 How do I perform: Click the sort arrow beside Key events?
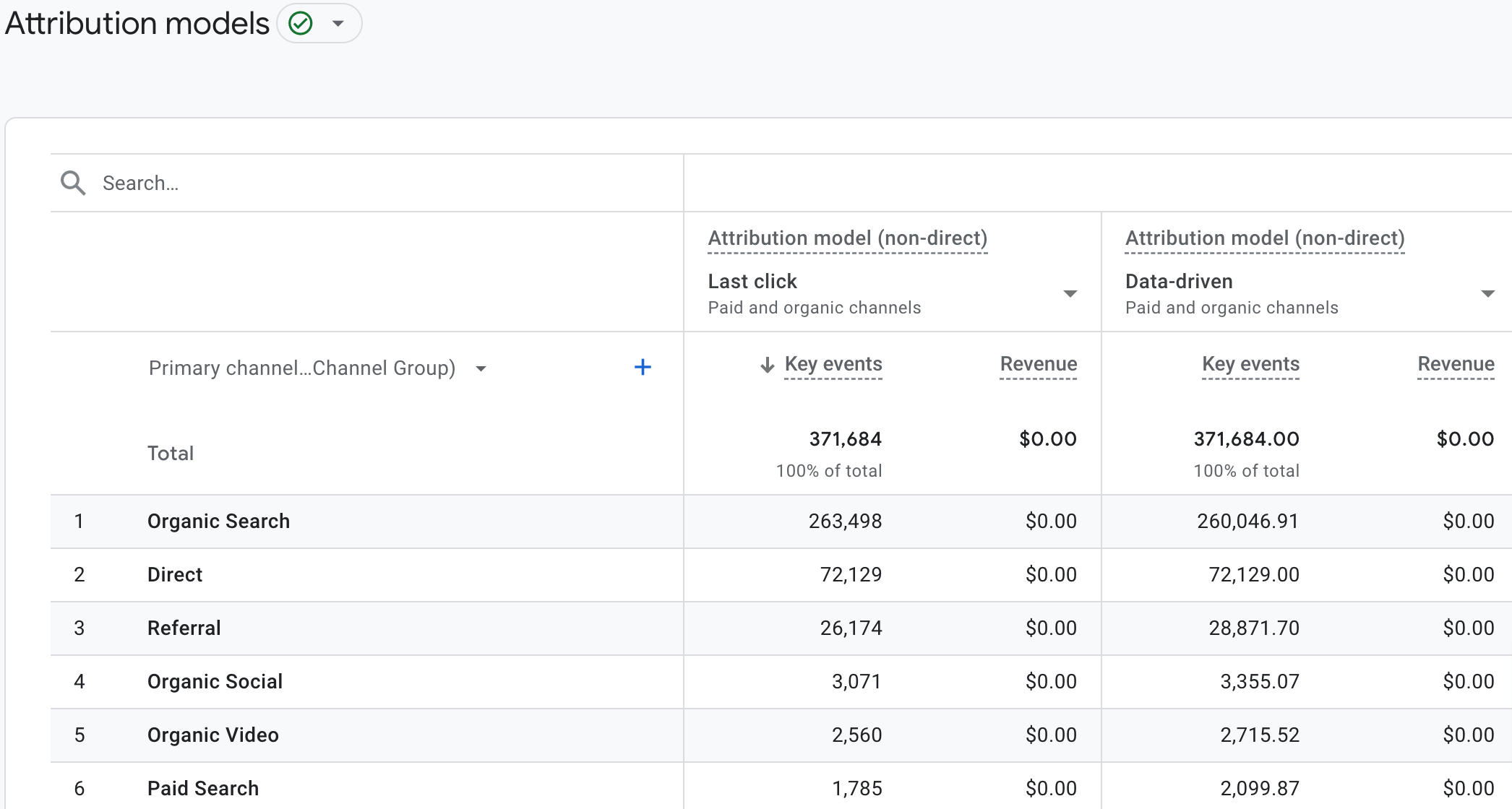768,365
